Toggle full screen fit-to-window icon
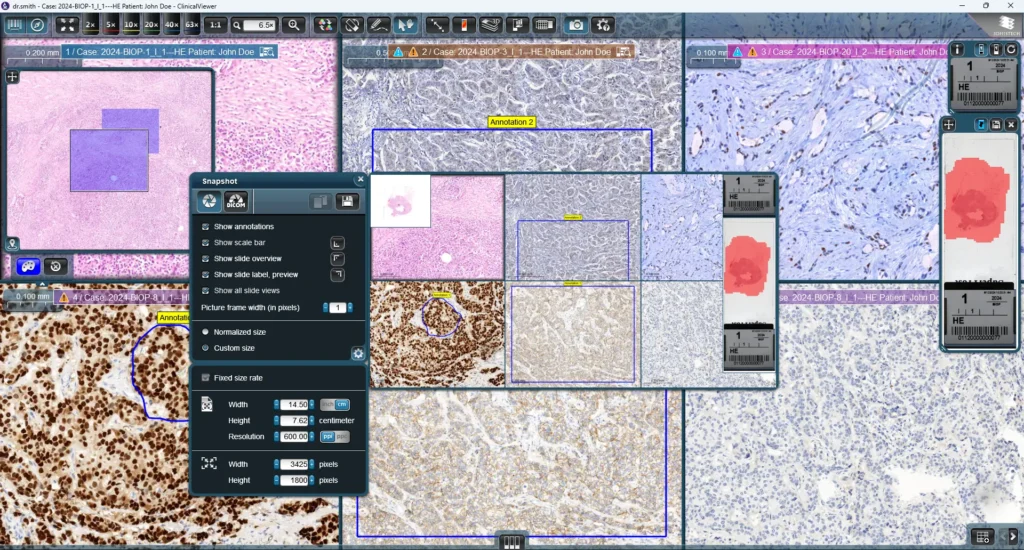 [67, 25]
